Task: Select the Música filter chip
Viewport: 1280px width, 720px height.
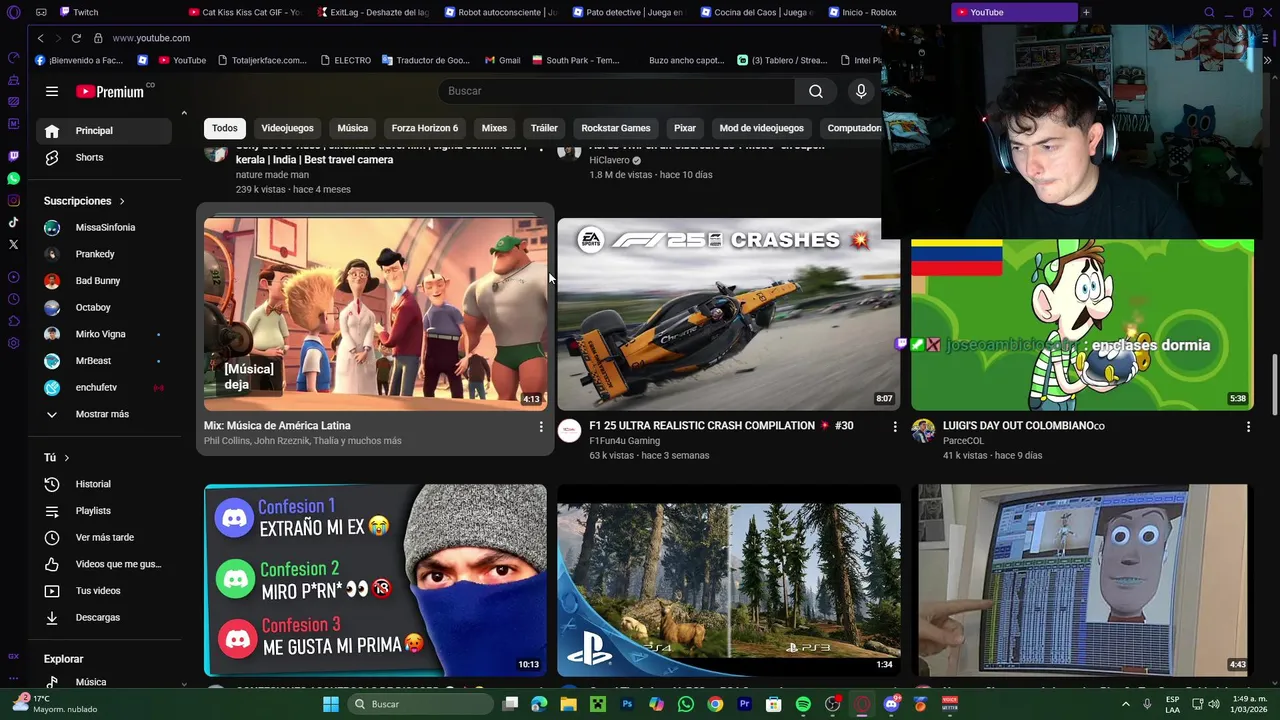Action: click(352, 128)
